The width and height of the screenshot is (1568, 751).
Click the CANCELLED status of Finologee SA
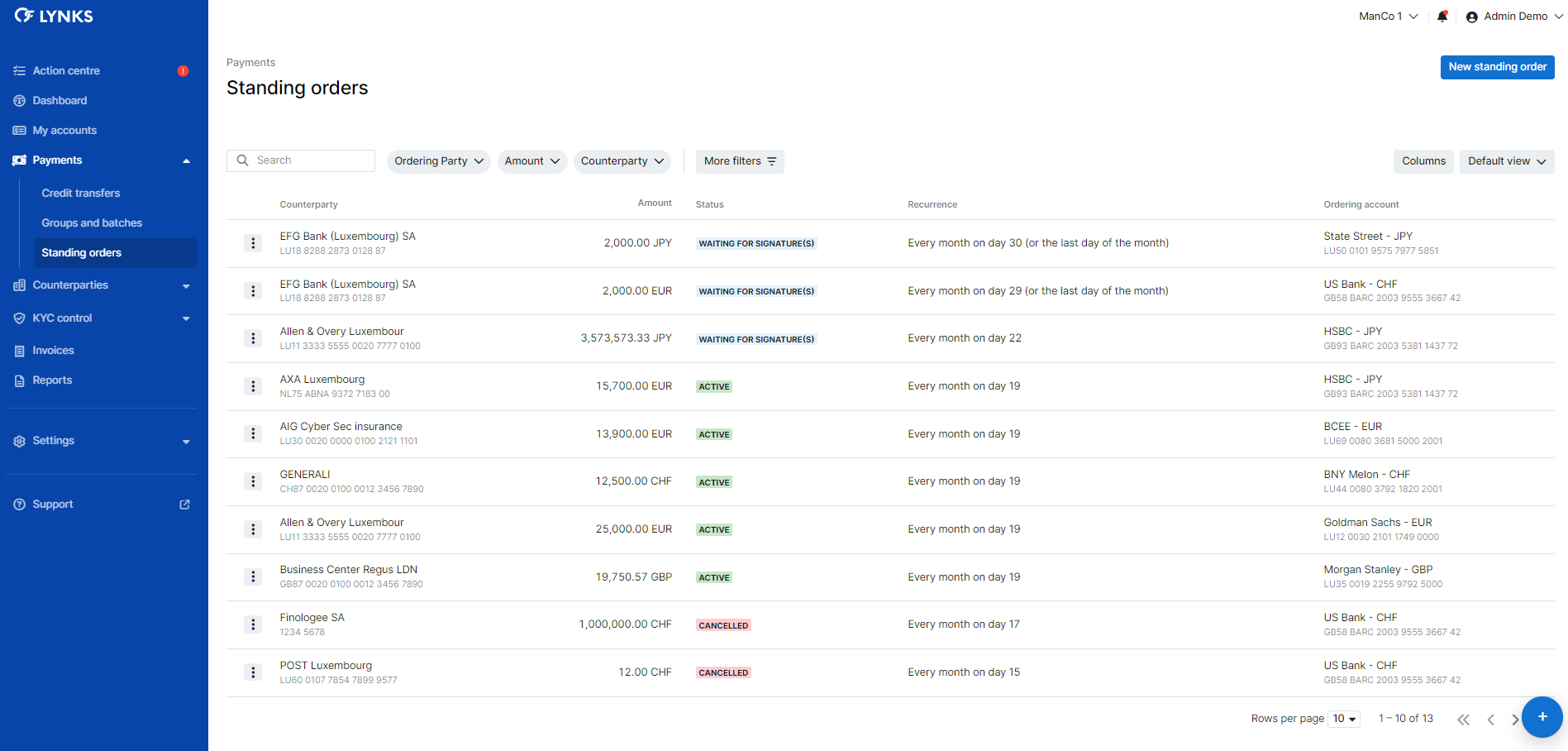723,625
